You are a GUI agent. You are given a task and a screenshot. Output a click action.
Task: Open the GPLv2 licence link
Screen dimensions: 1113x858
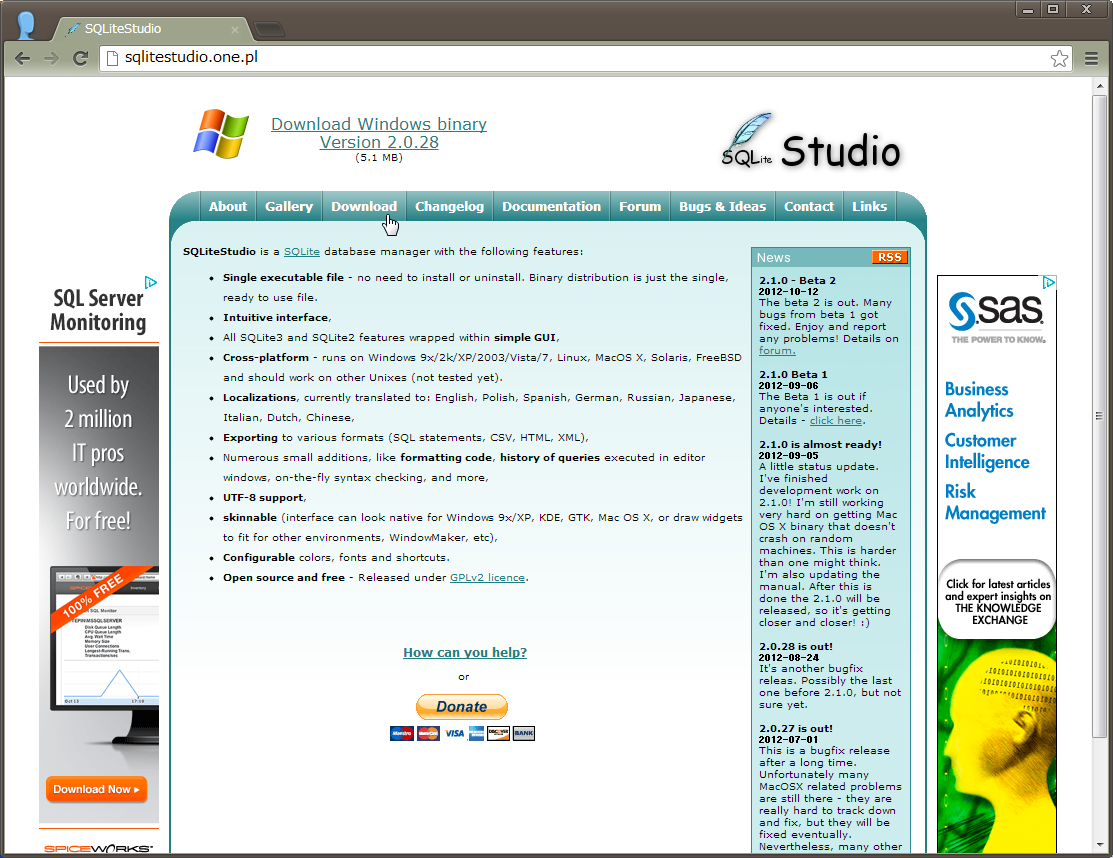click(x=488, y=578)
